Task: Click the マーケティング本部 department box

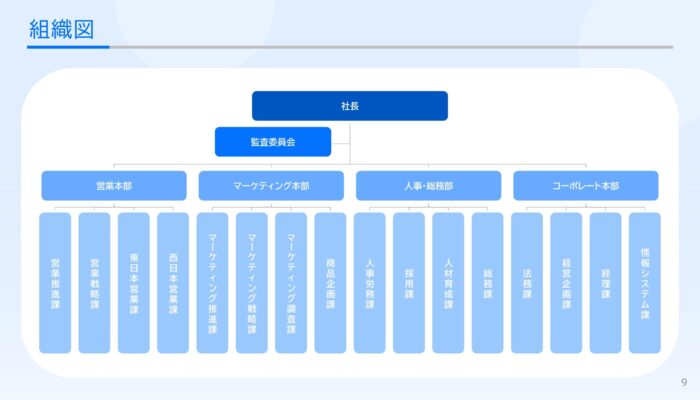Action: [271, 186]
